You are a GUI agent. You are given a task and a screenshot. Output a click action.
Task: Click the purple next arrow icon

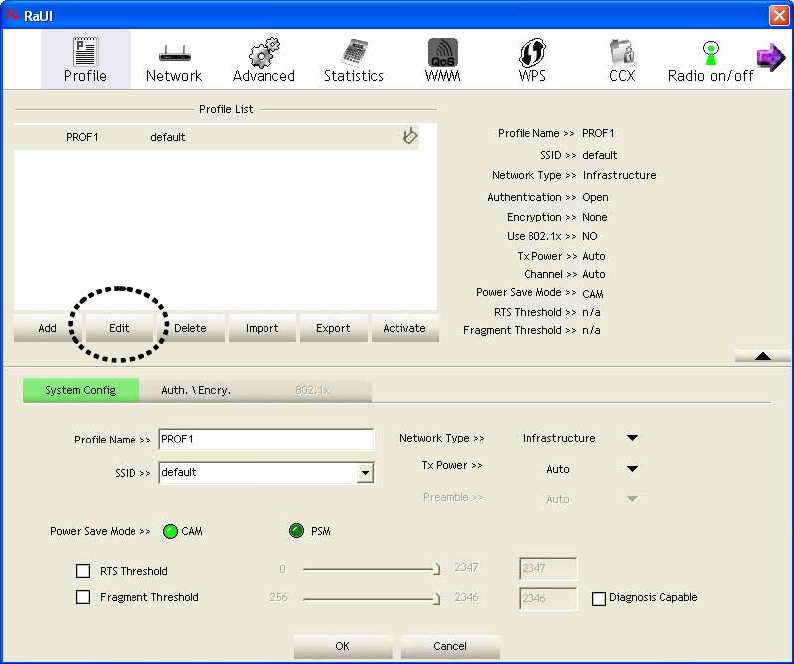[x=770, y=57]
